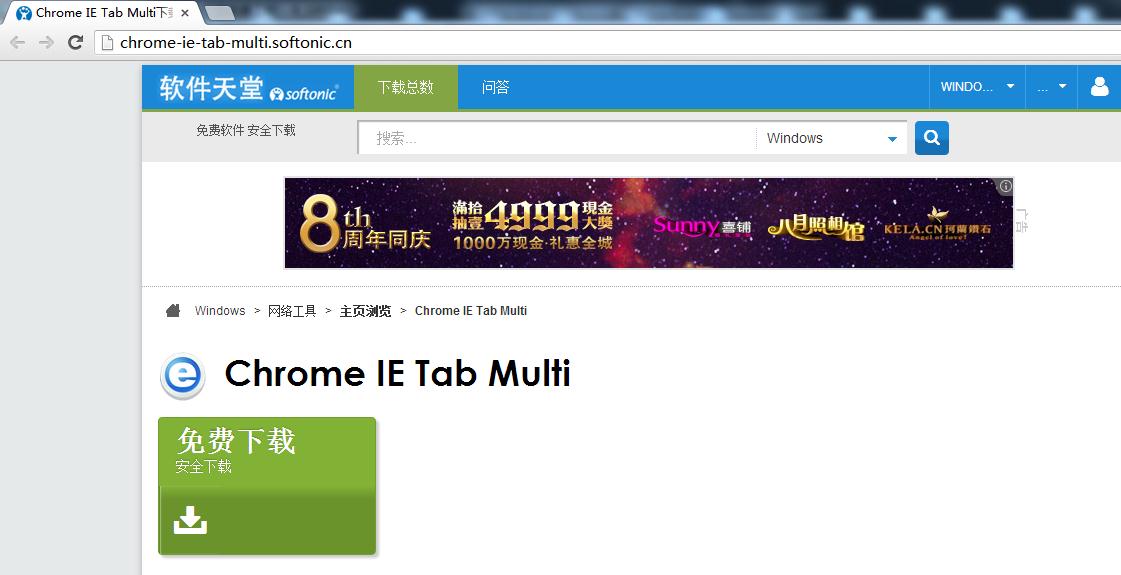Go to 主页浏览 breadcrumb link

click(x=365, y=311)
